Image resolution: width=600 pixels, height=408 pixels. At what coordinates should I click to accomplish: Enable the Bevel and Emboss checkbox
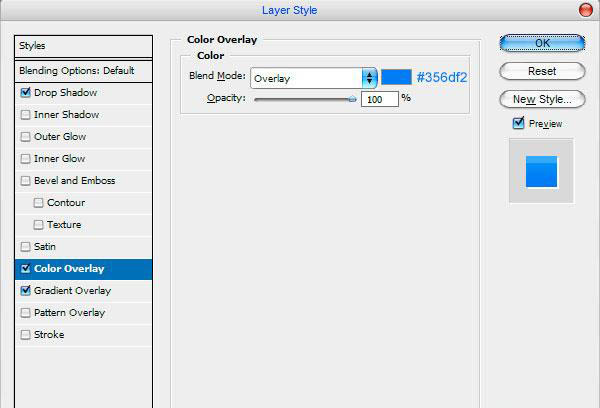pyautogui.click(x=25, y=181)
